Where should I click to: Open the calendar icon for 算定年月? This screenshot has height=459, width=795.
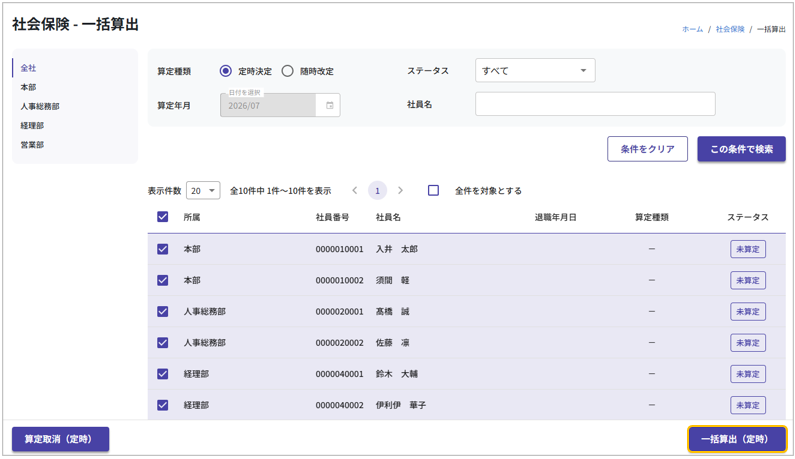coord(329,105)
